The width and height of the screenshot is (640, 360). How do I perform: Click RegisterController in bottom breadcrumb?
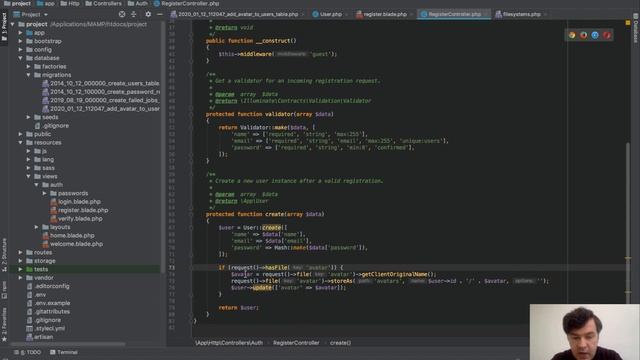(296, 343)
